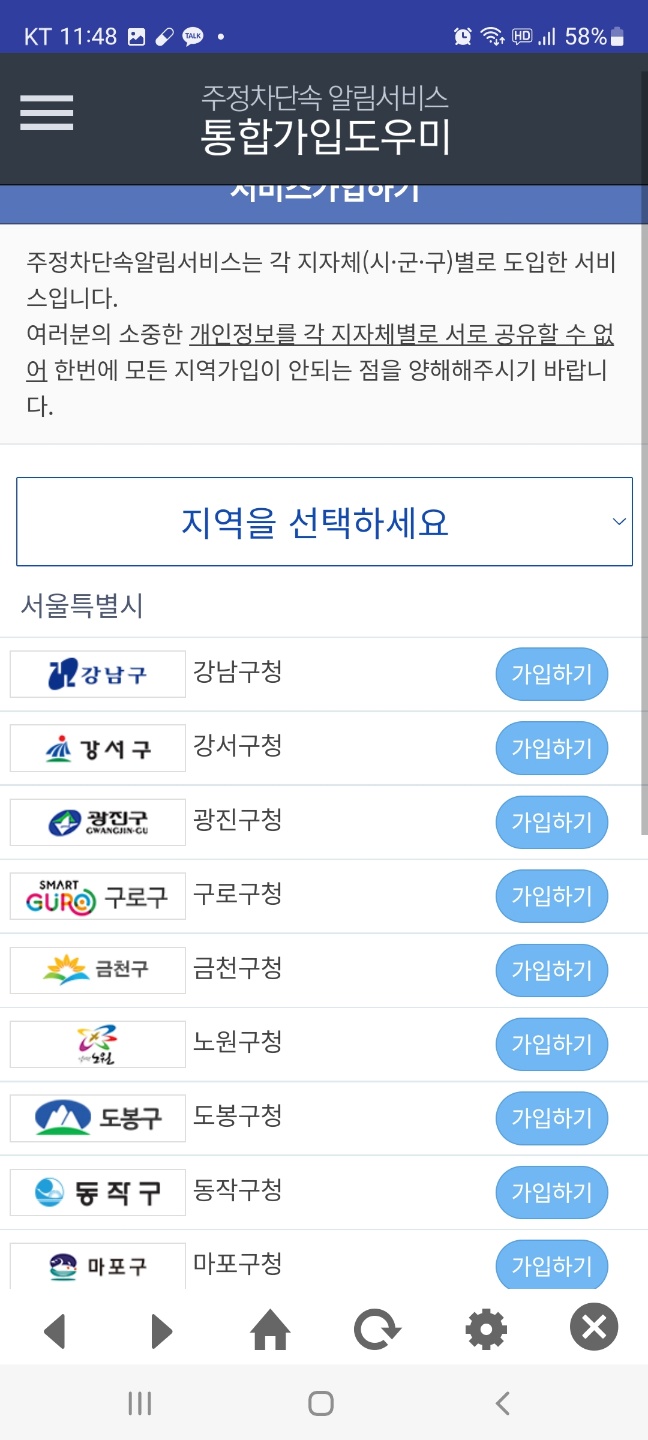Open the settings gear icon

coord(485,1328)
